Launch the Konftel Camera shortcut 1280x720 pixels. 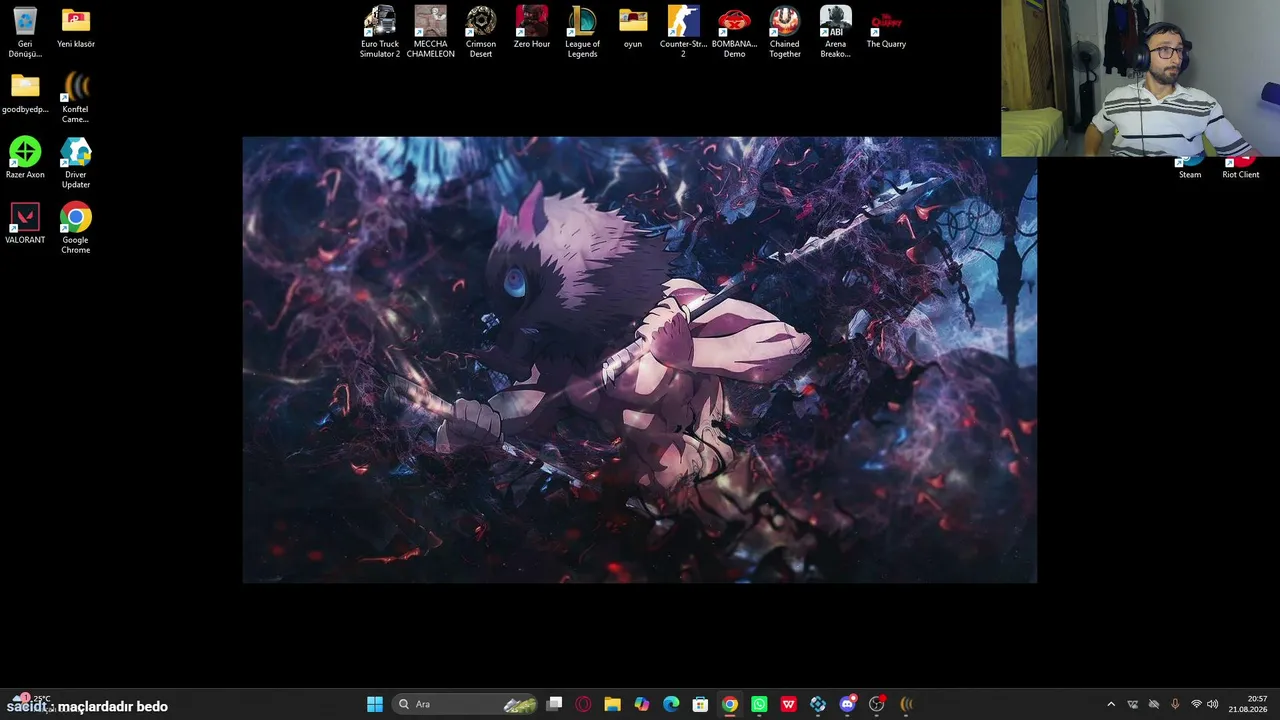[76, 98]
